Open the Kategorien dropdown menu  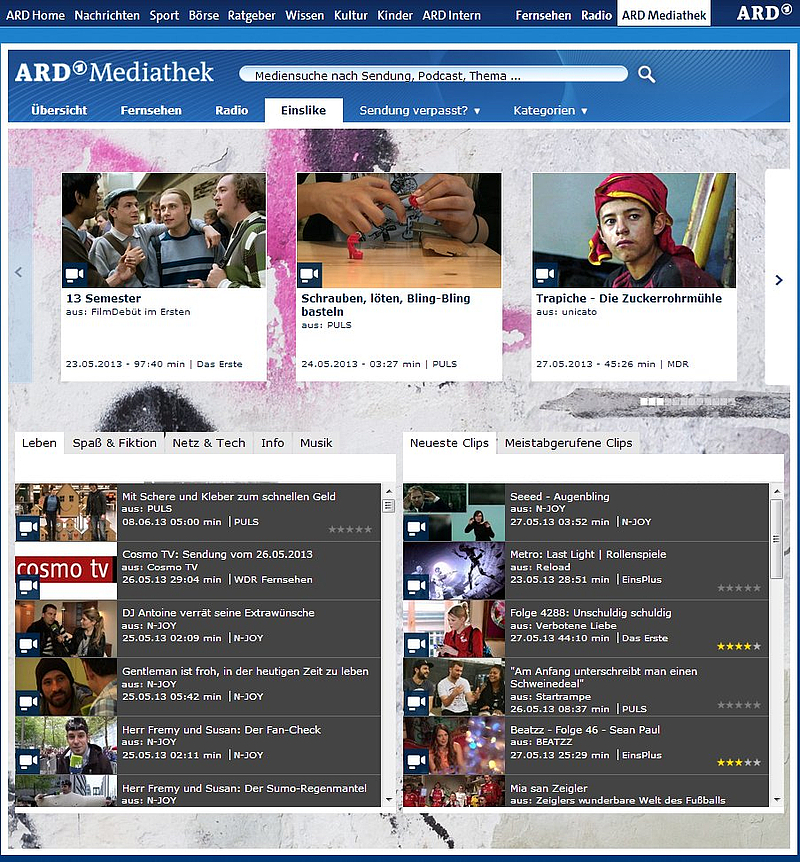point(550,111)
